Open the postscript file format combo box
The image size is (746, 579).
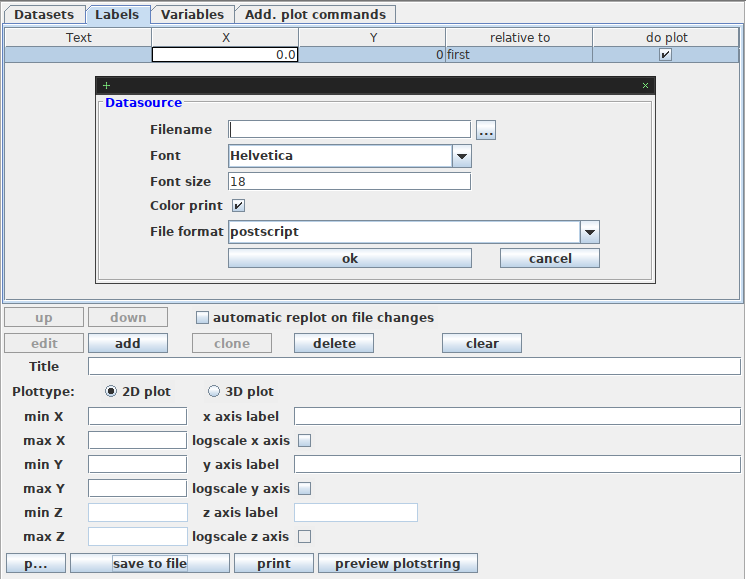(x=413, y=232)
